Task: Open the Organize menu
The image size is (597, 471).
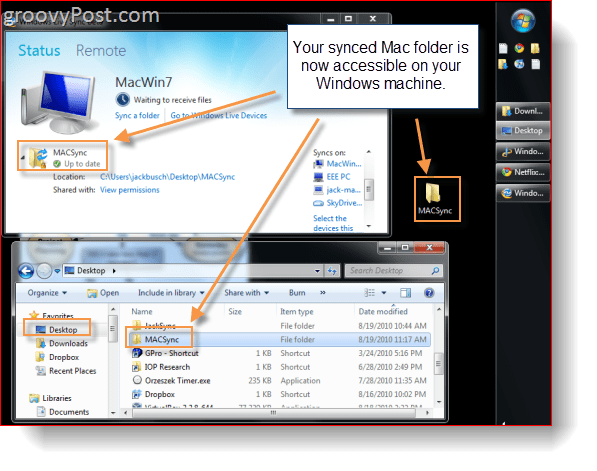Action: click(47, 293)
